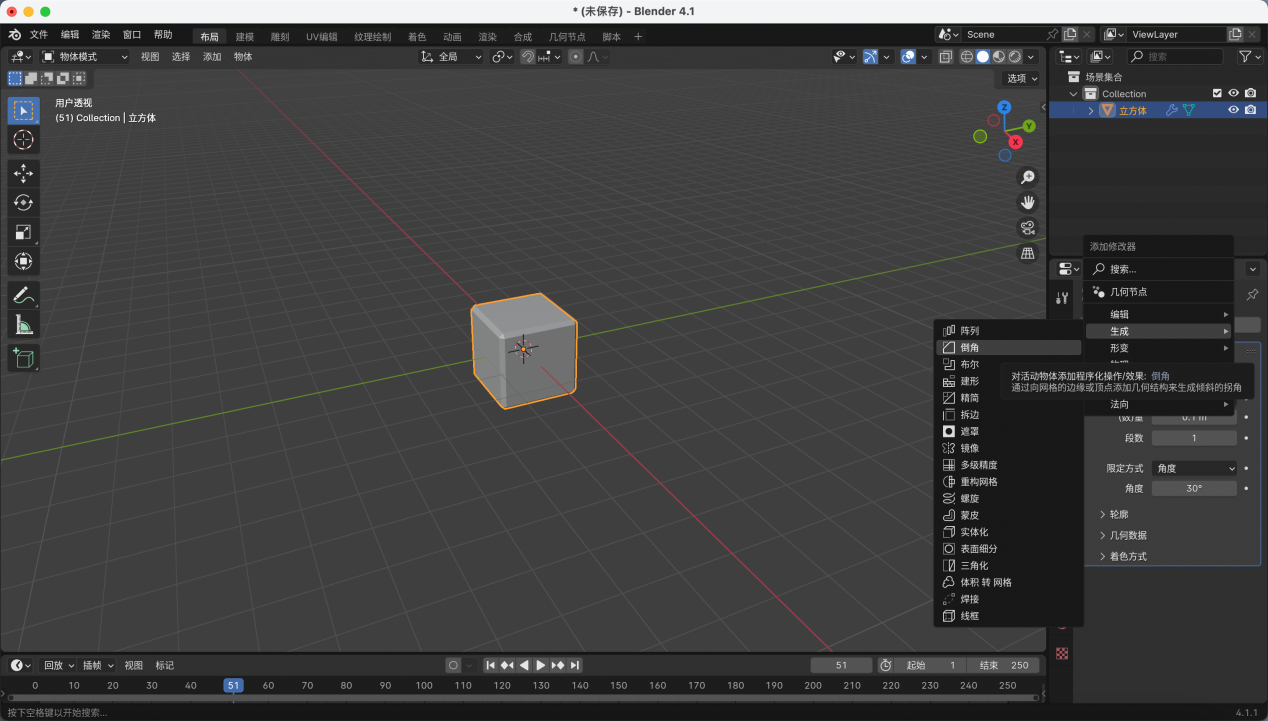Click 几何节点 in add modifier menu
The height and width of the screenshot is (721, 1268).
(x=1128, y=292)
